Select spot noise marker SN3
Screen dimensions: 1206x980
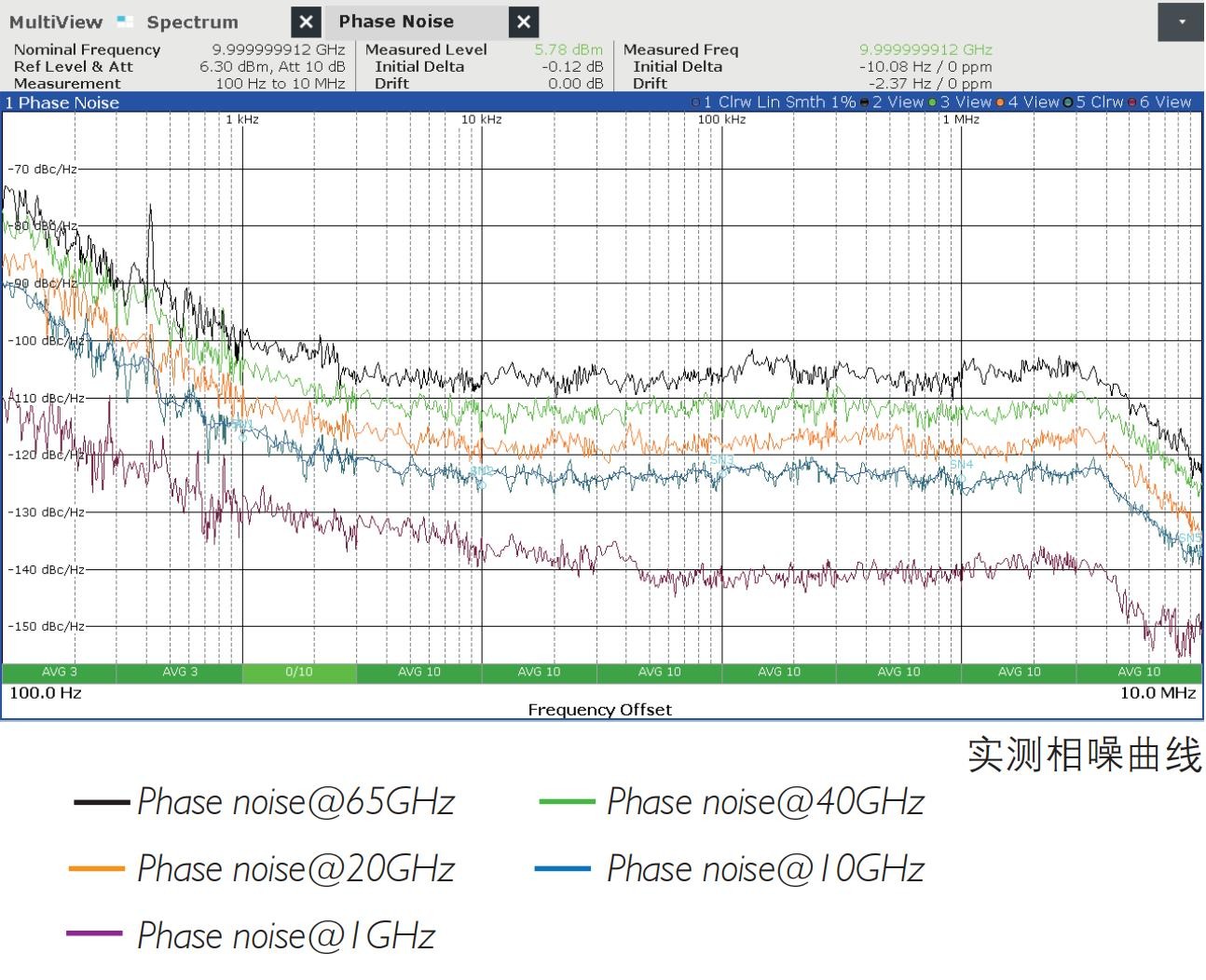pyautogui.click(x=721, y=460)
